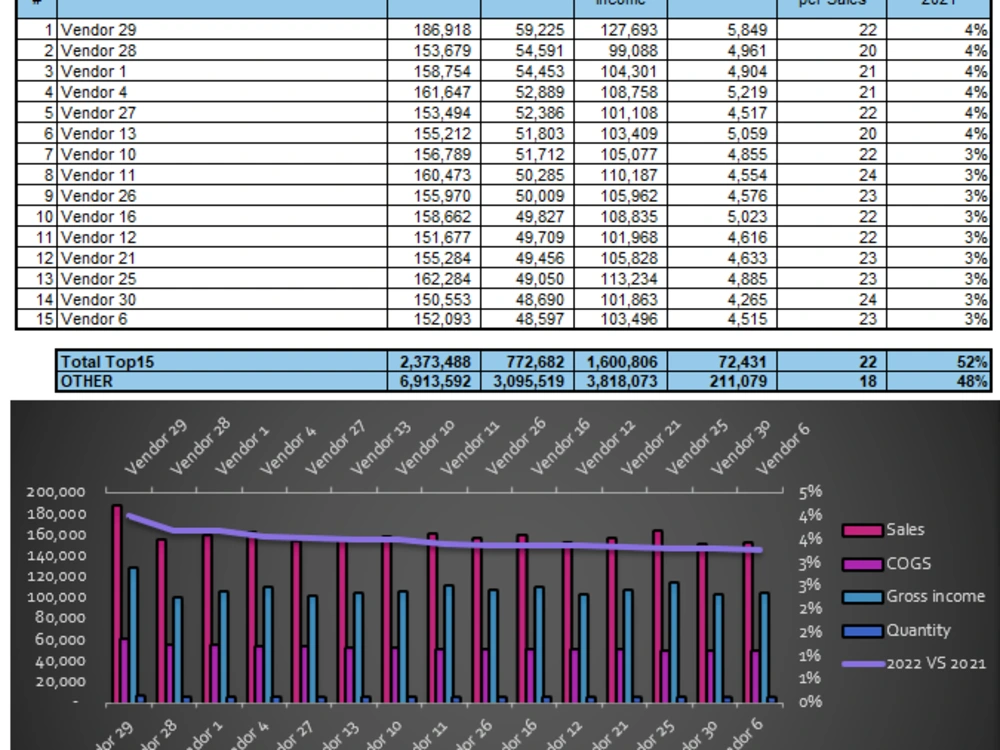Select the Vendor 25 label above the chart
The width and height of the screenshot is (1000, 750).
(x=696, y=448)
